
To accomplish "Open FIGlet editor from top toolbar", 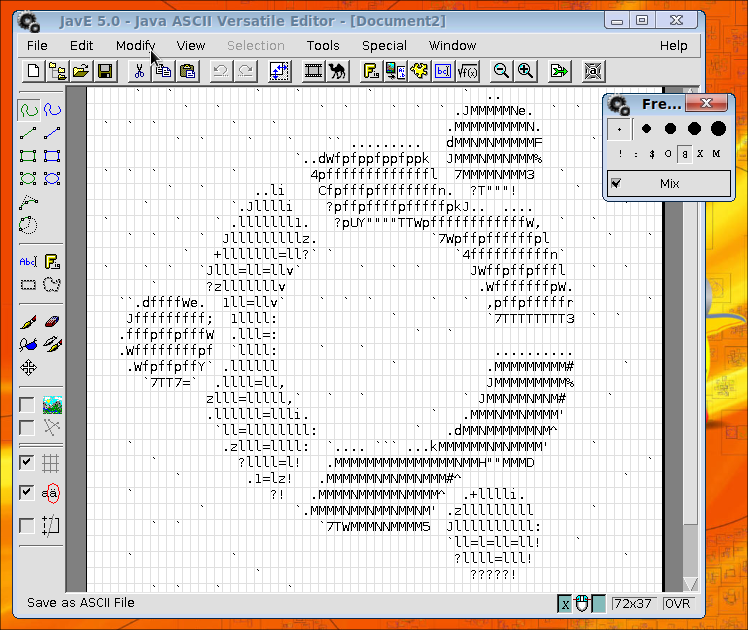I will [x=371, y=72].
